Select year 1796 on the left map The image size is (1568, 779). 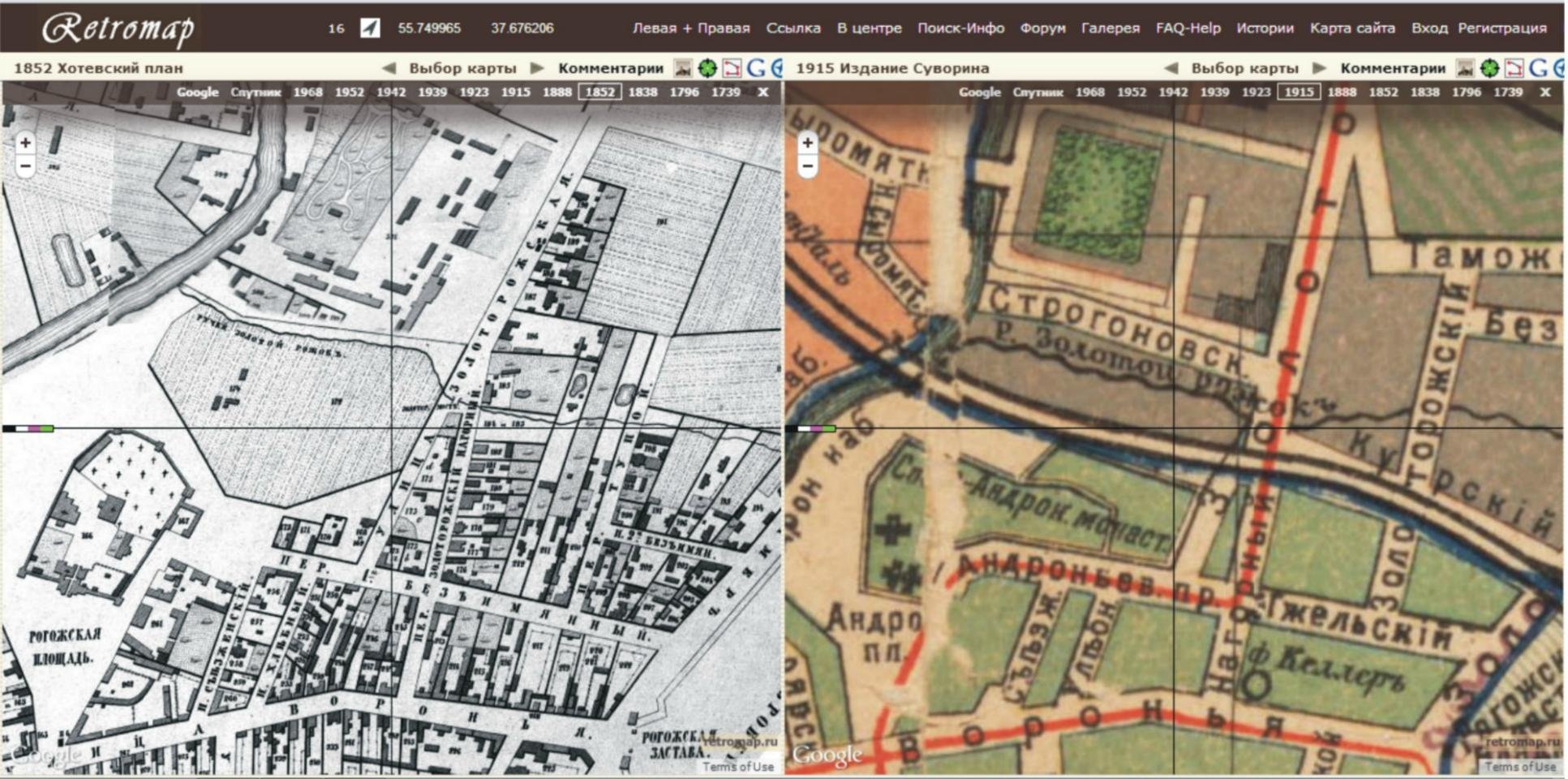click(684, 92)
